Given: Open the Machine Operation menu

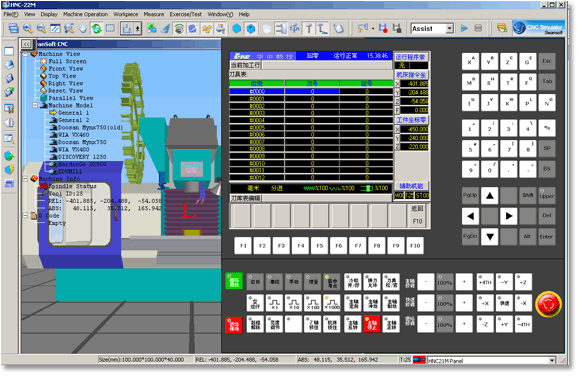Looking at the screenshot, I should click(x=85, y=14).
